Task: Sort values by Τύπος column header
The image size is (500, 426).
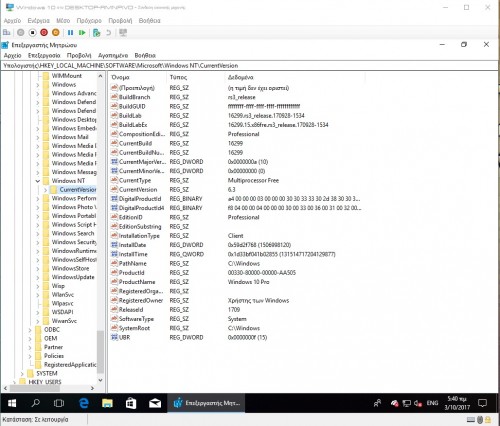Action: [x=195, y=77]
